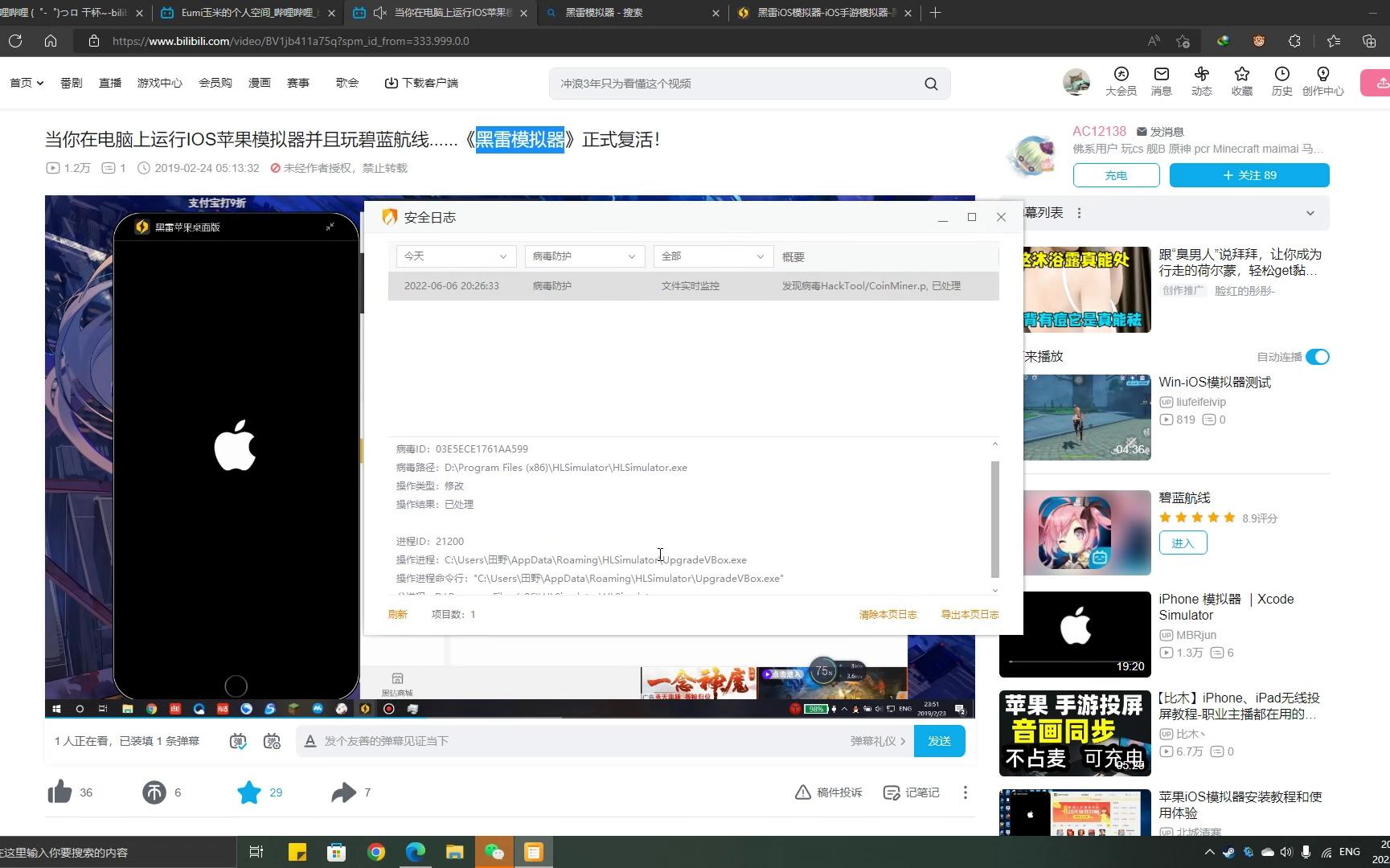
Task: Click 清除本页日志 link
Action: 888,614
